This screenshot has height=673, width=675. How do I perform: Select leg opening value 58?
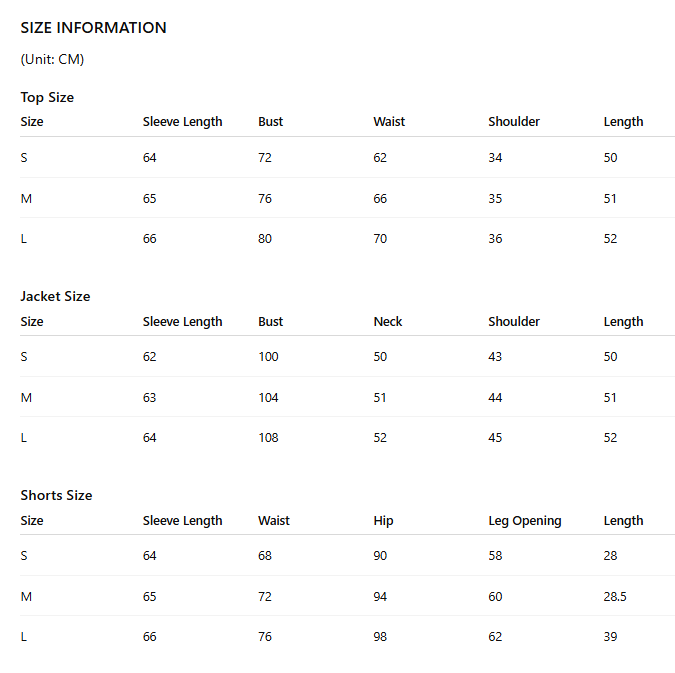(x=495, y=556)
